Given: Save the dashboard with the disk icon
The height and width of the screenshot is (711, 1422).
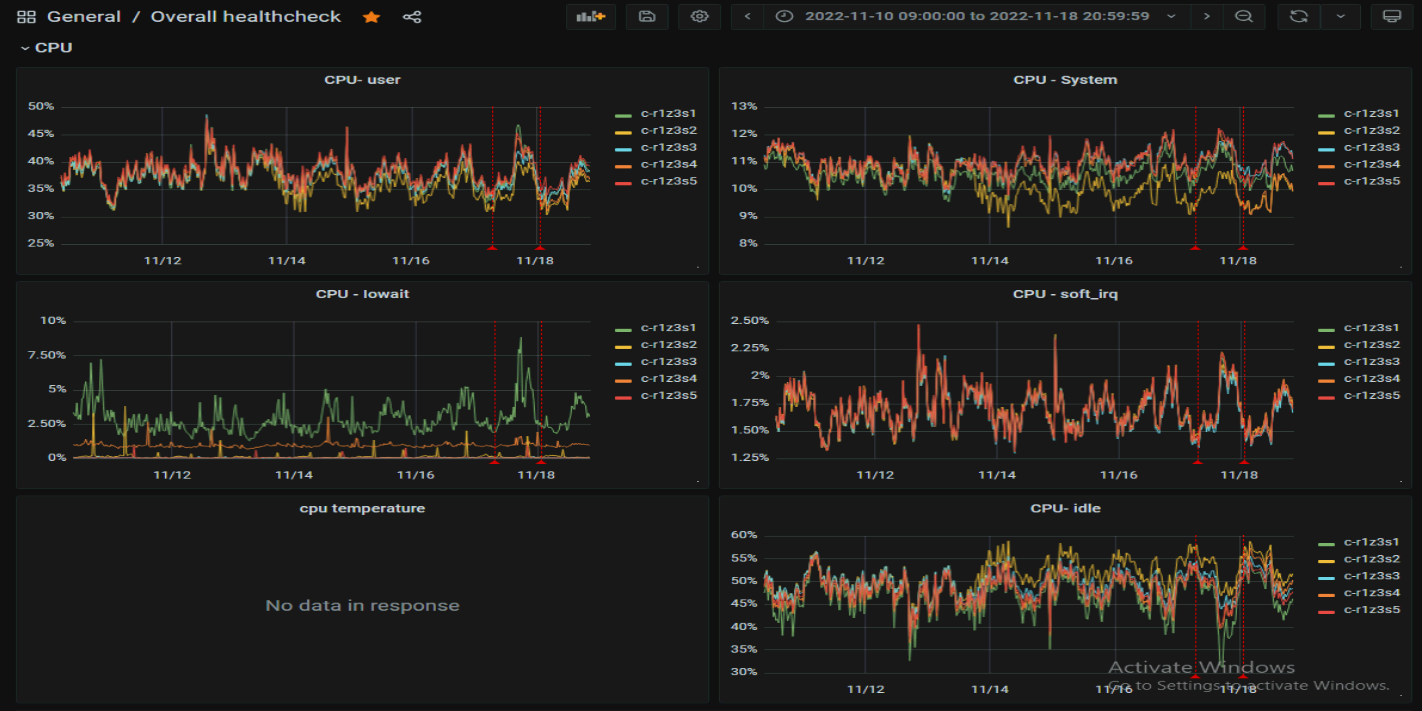Looking at the screenshot, I should click(x=647, y=17).
